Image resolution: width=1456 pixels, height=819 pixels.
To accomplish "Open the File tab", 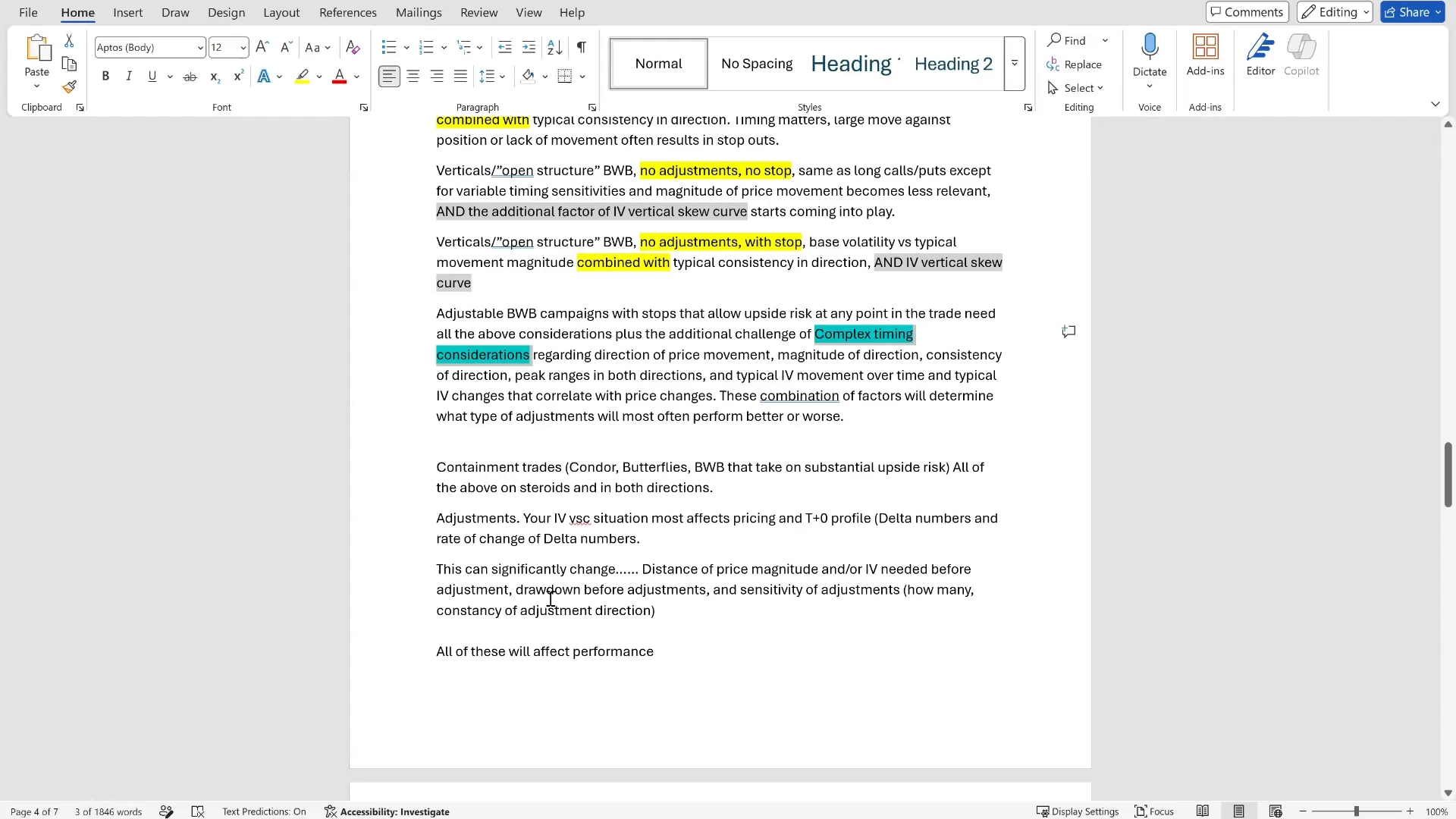I will [28, 13].
